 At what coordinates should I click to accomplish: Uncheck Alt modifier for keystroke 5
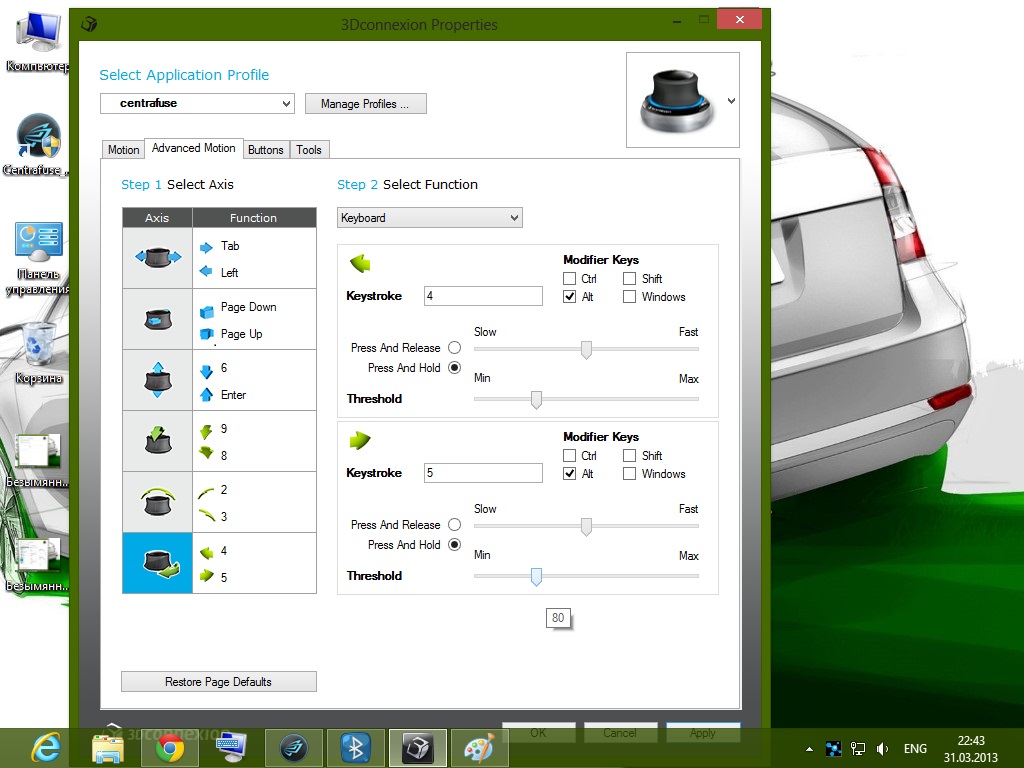pos(570,474)
